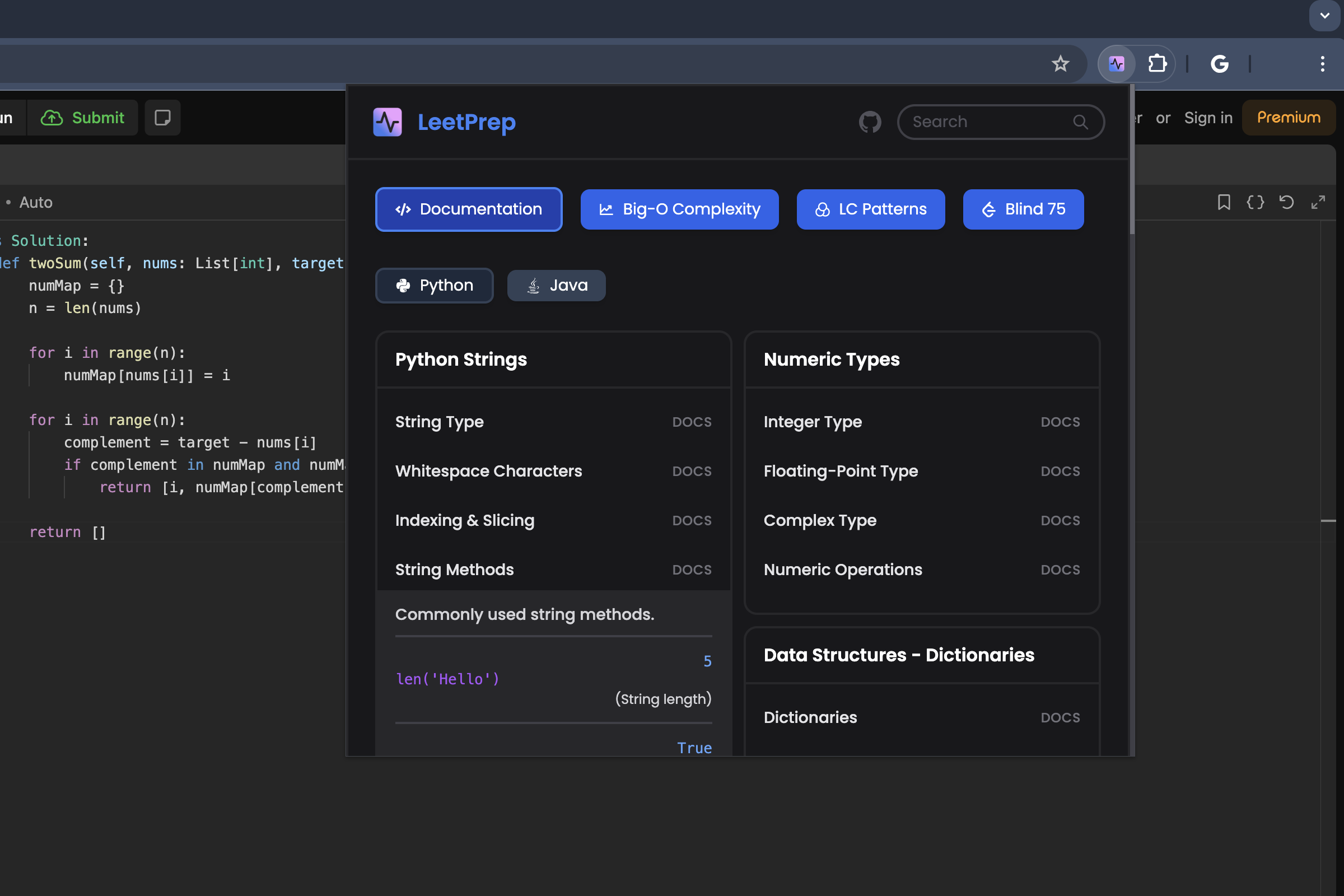This screenshot has height=896, width=1344.
Task: Click the LeetPrep logo icon
Action: pyautogui.click(x=388, y=122)
